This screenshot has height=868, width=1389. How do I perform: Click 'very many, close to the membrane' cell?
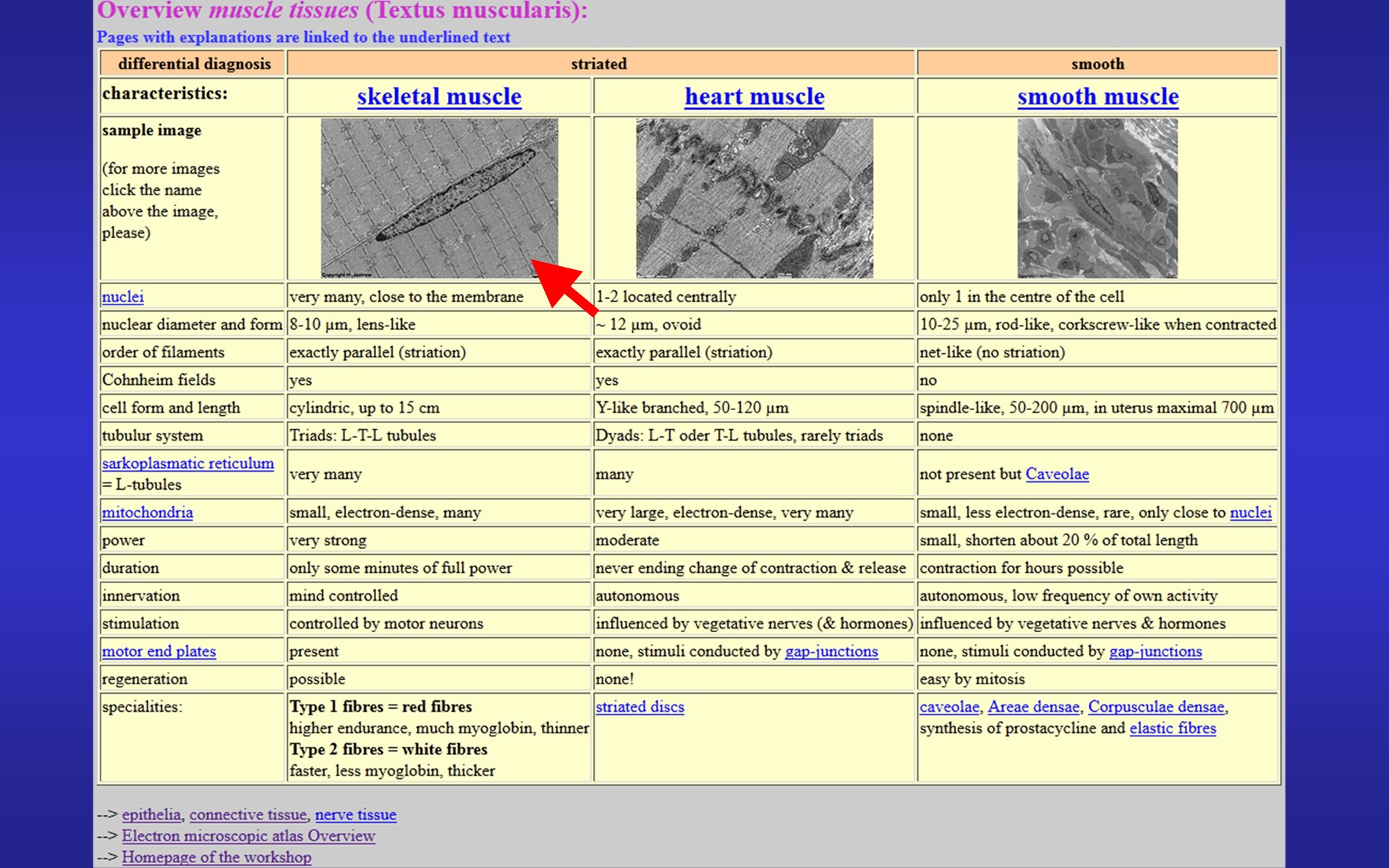click(x=439, y=297)
